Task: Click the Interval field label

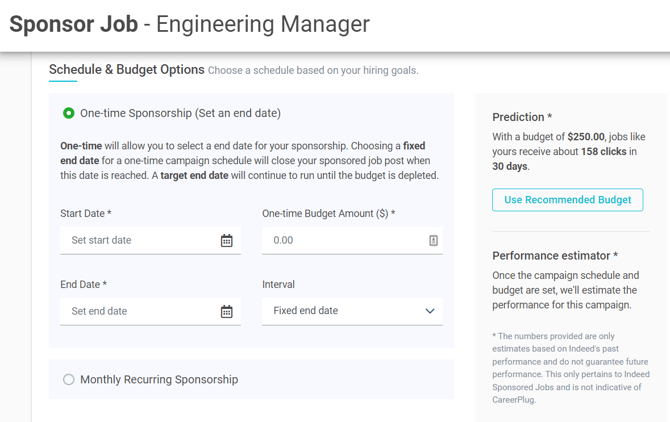Action: click(x=278, y=285)
